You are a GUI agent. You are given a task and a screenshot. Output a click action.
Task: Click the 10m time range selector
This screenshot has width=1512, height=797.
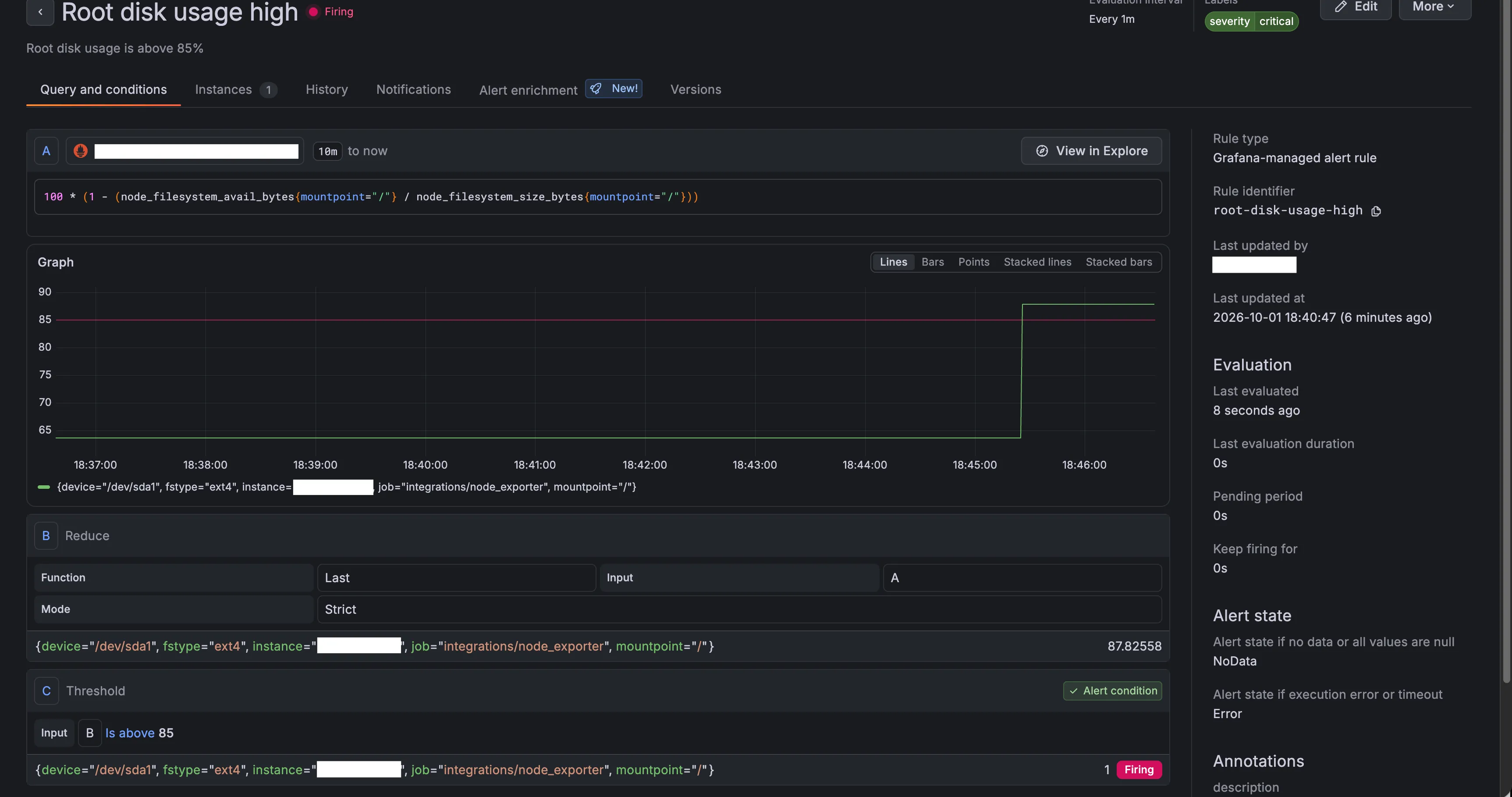click(327, 152)
